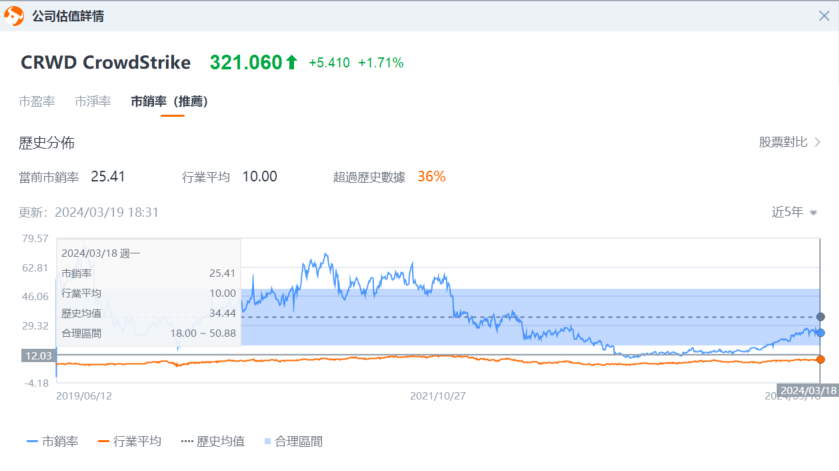The width and height of the screenshot is (839, 471).
Task: Click the tooltip 合理區間 18.00 ~ 50.88 row
Action: 148,333
